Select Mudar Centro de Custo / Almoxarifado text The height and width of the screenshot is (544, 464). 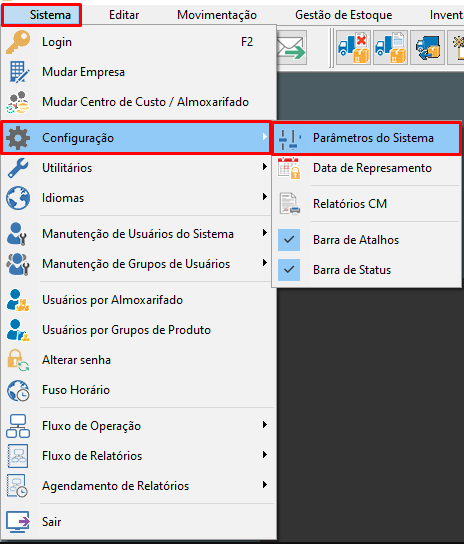pos(145,102)
